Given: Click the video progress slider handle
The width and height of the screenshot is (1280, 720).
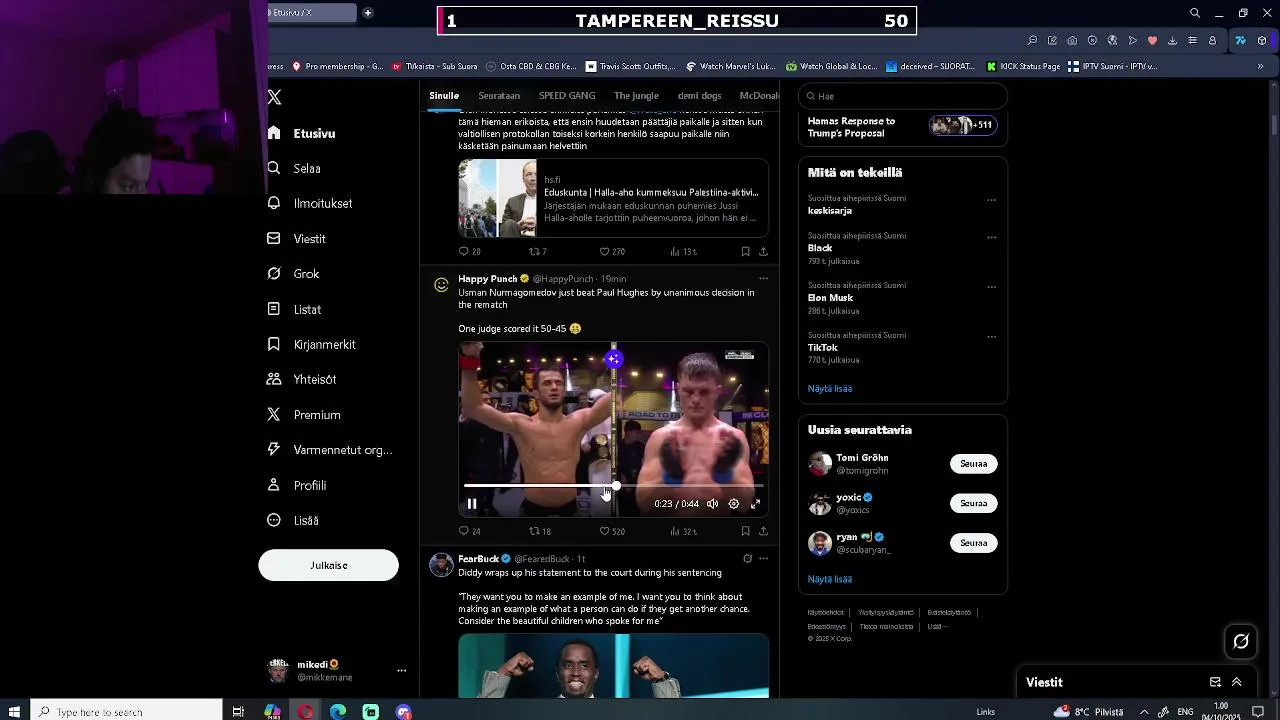Looking at the screenshot, I should pyautogui.click(x=616, y=486).
